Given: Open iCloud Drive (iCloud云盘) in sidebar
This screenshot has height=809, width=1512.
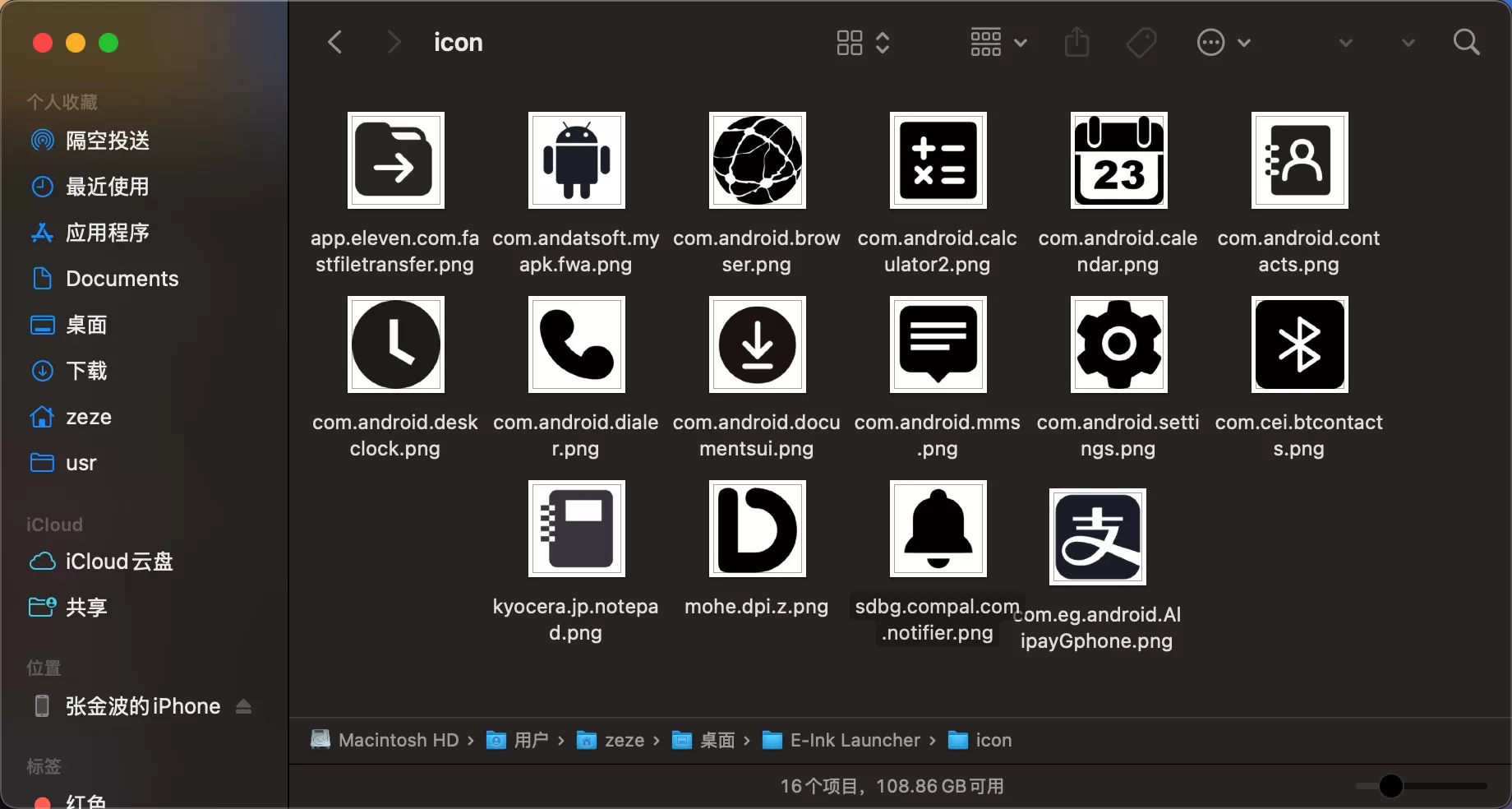Looking at the screenshot, I should point(101,562).
